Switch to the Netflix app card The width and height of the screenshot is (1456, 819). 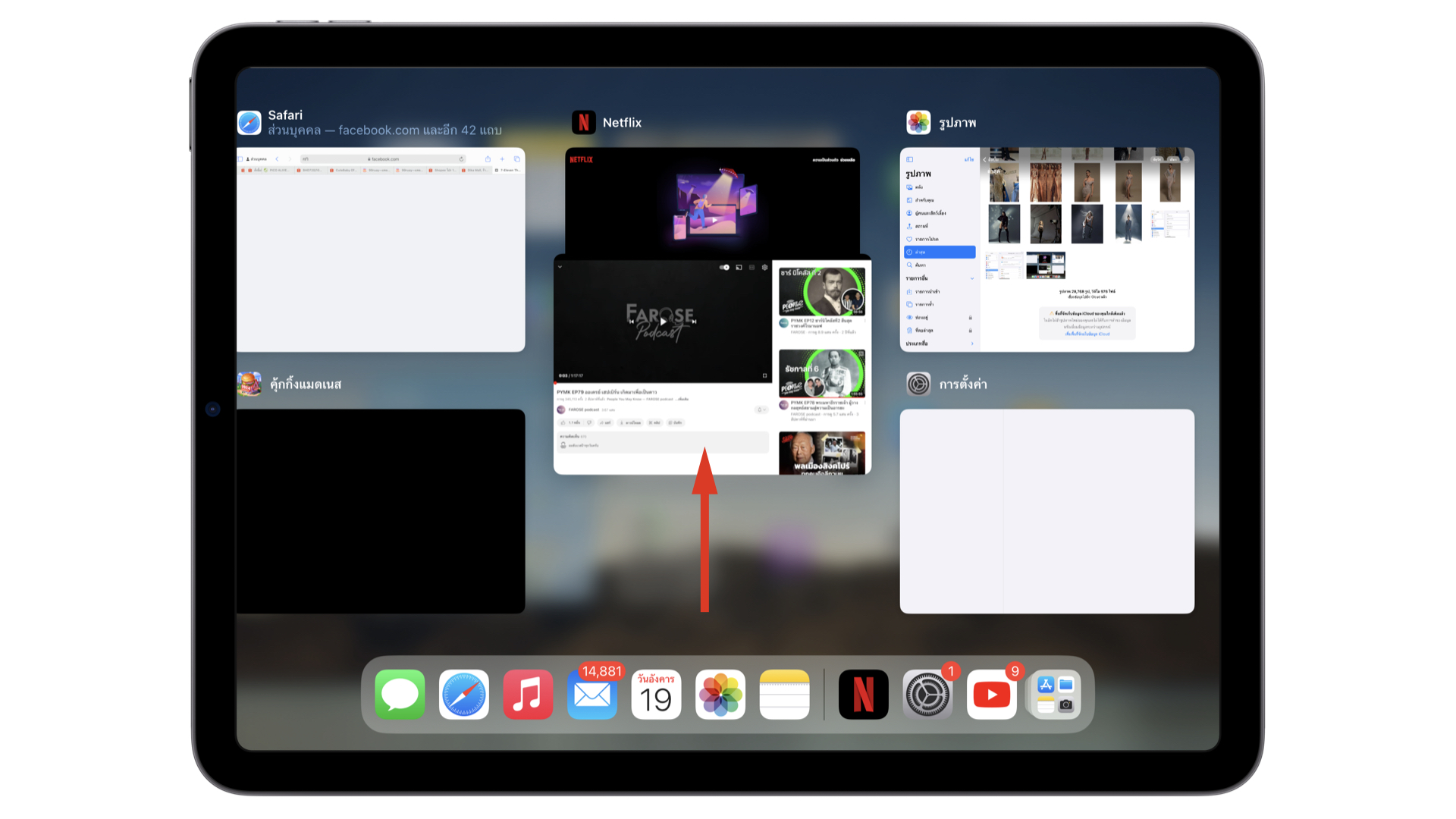click(711, 201)
